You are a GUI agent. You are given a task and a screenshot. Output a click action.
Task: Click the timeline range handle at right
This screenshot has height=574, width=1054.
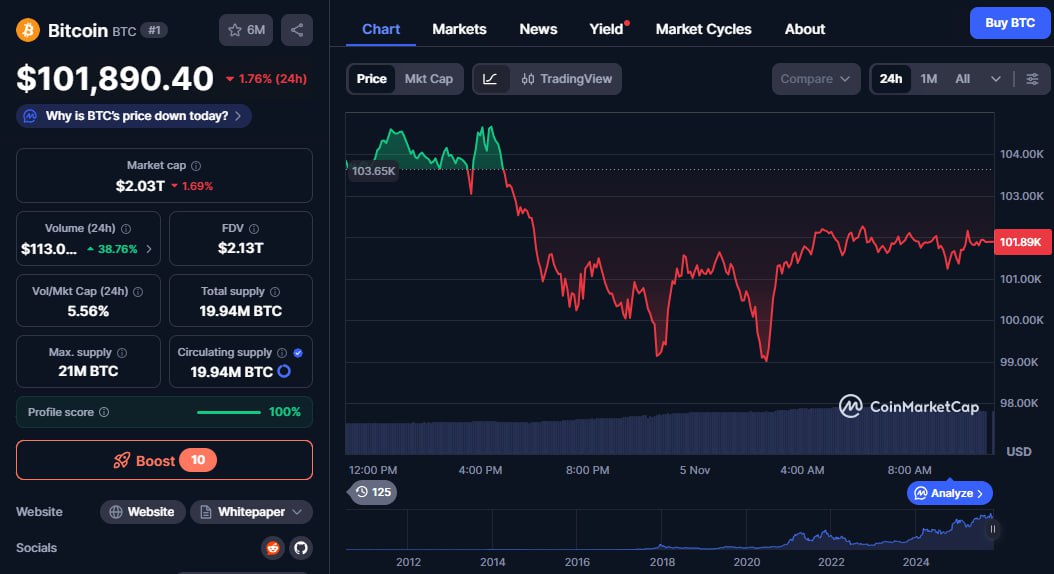[992, 529]
